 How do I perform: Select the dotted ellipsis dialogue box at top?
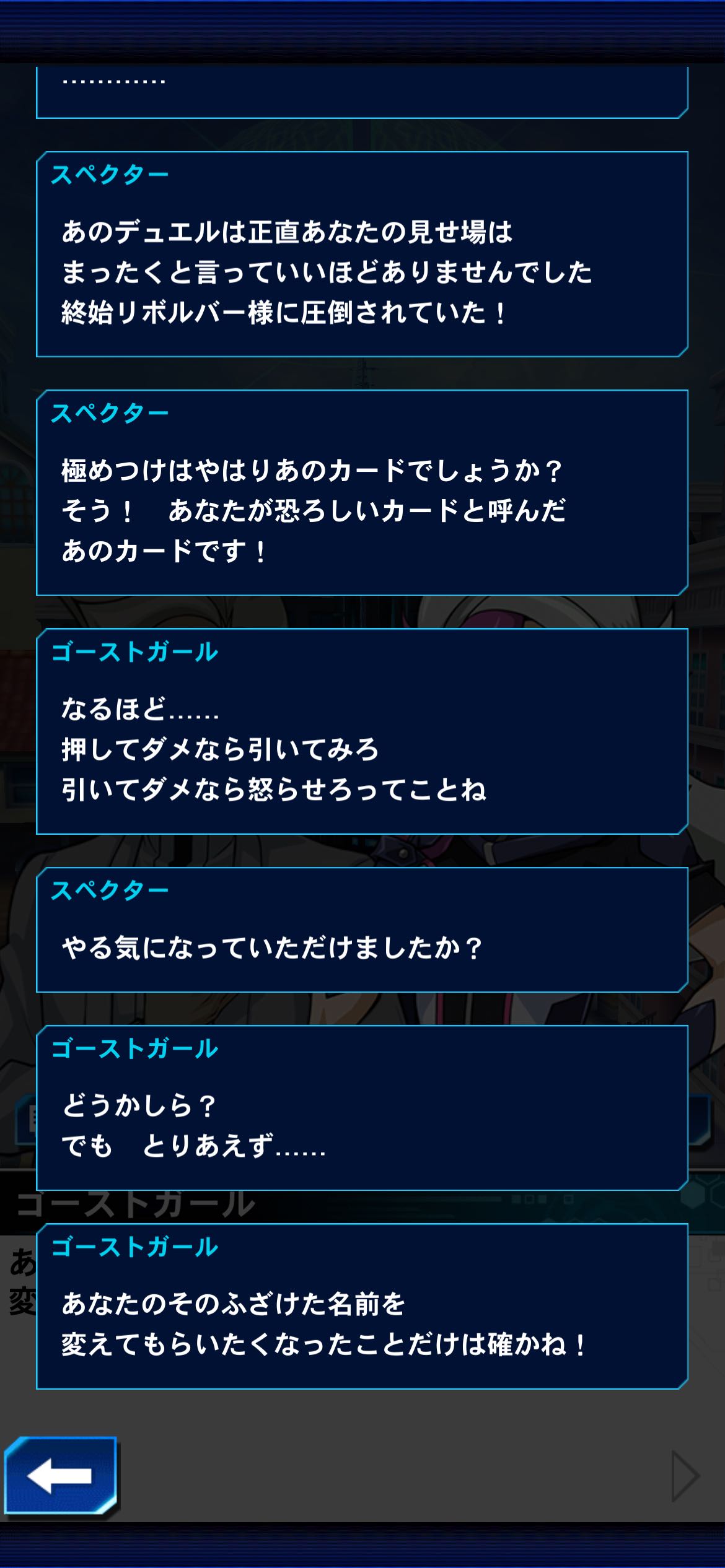pos(362,92)
